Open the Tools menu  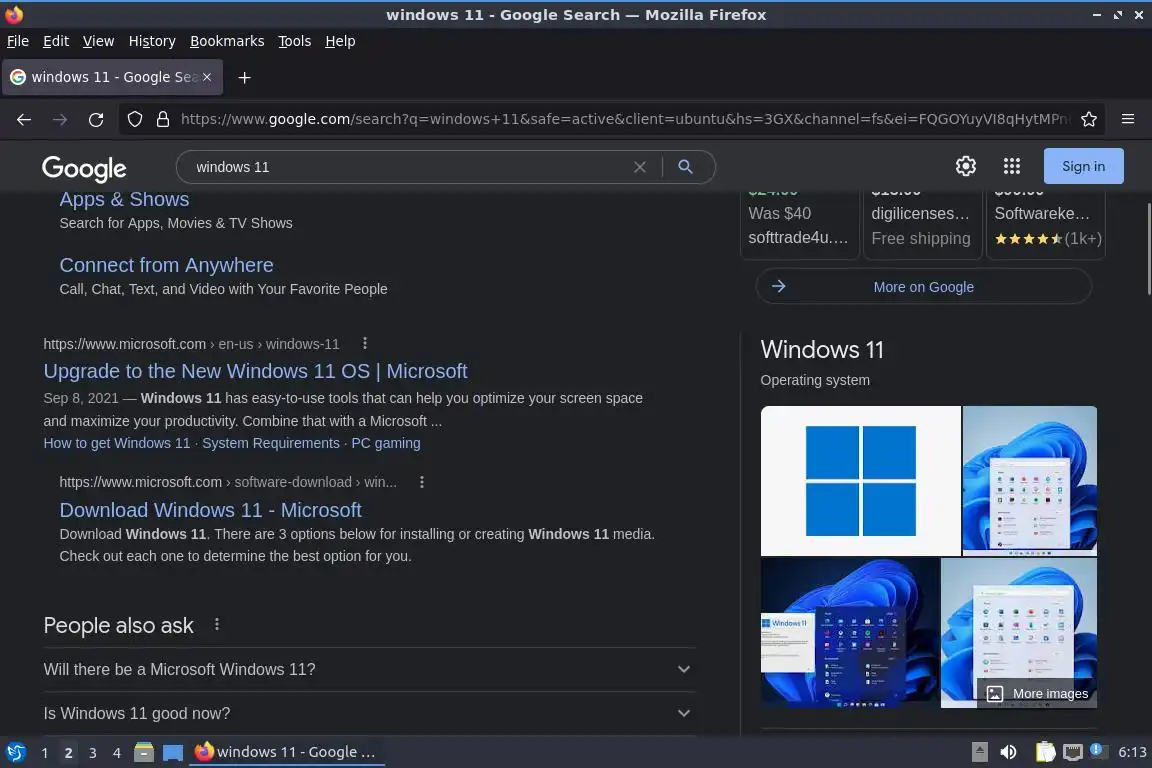click(x=295, y=41)
